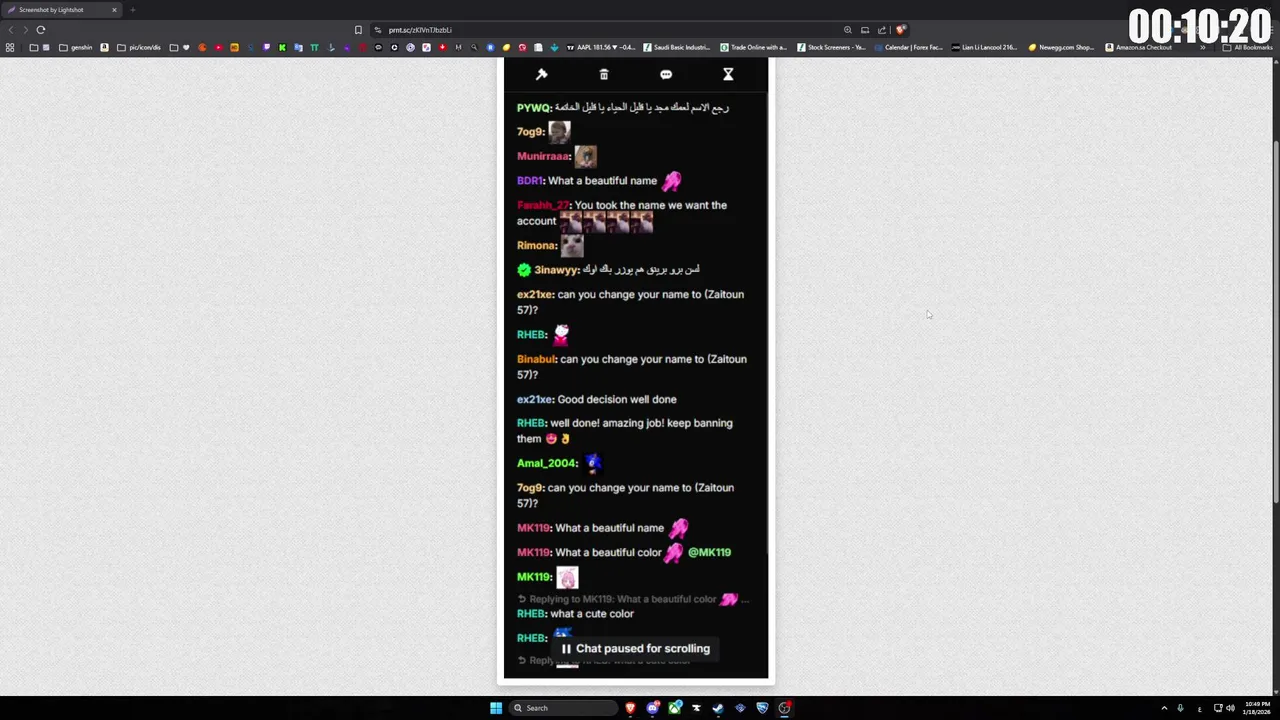Open the Trade Online bookmark
The image size is (1280, 720).
click(x=754, y=47)
